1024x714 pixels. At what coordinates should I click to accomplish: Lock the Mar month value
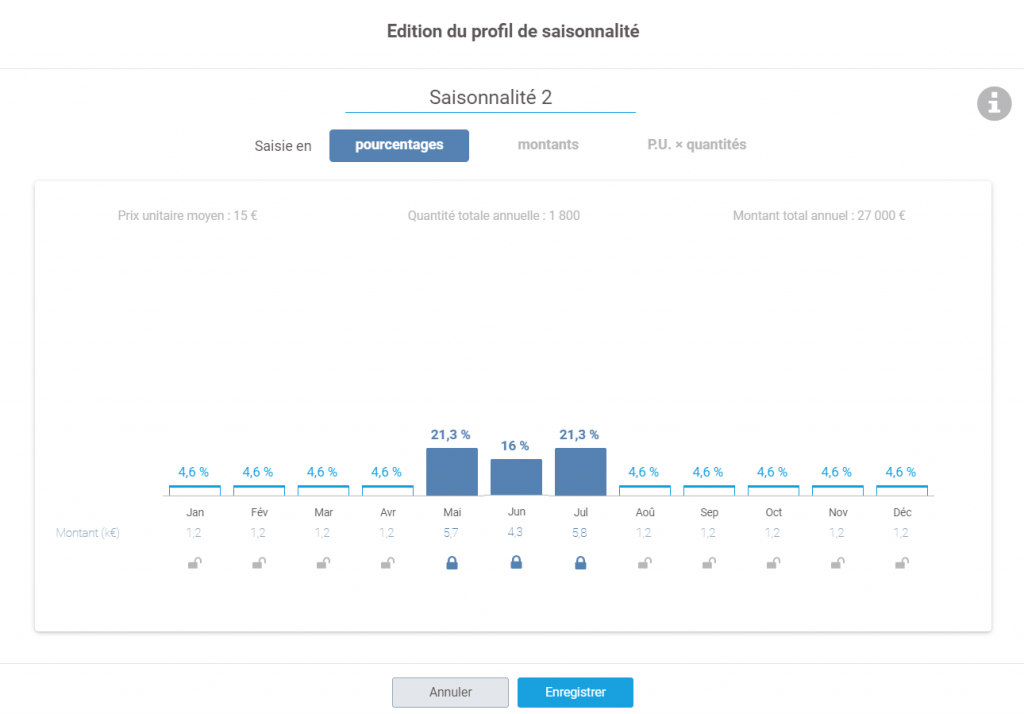click(x=323, y=562)
